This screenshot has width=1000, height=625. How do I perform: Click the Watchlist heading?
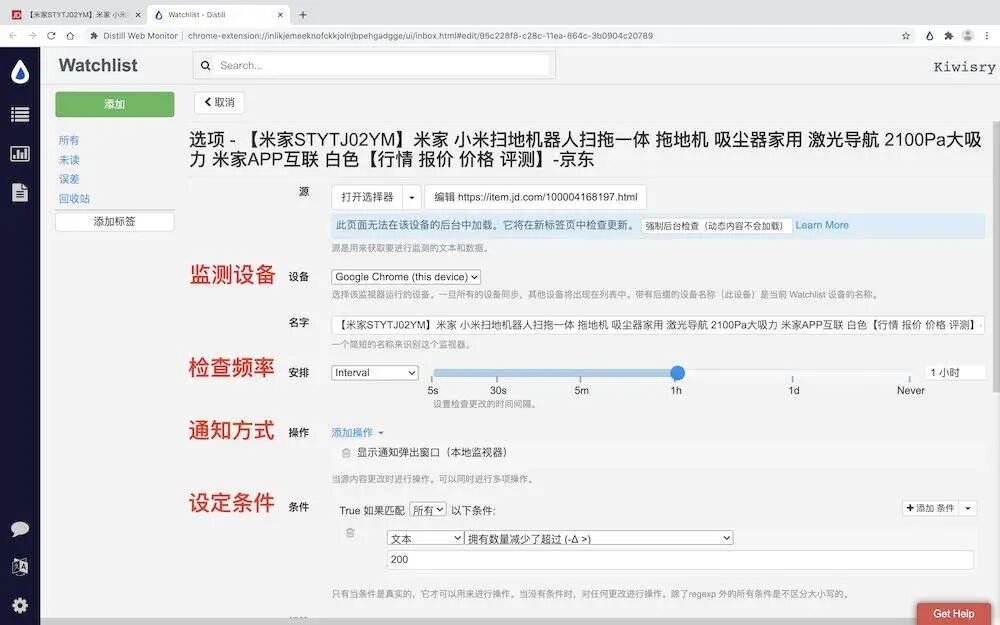[98, 65]
